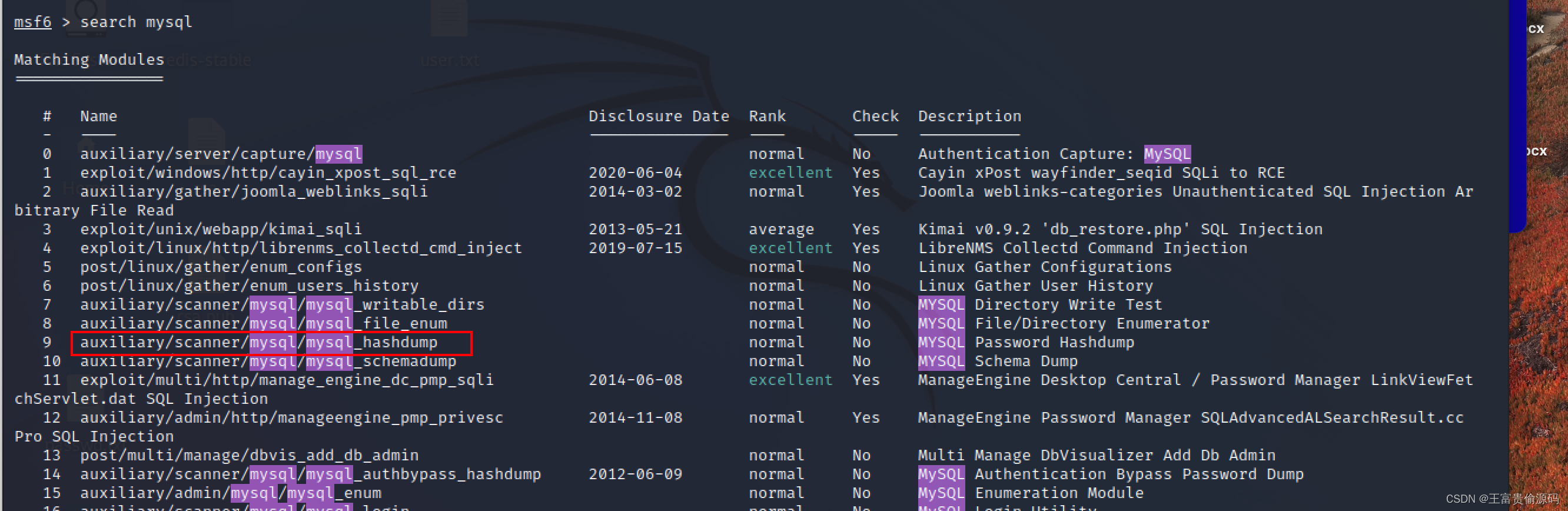The height and width of the screenshot is (511, 1568).
Task: Click the date 2013-05-21
Action: pos(636,230)
